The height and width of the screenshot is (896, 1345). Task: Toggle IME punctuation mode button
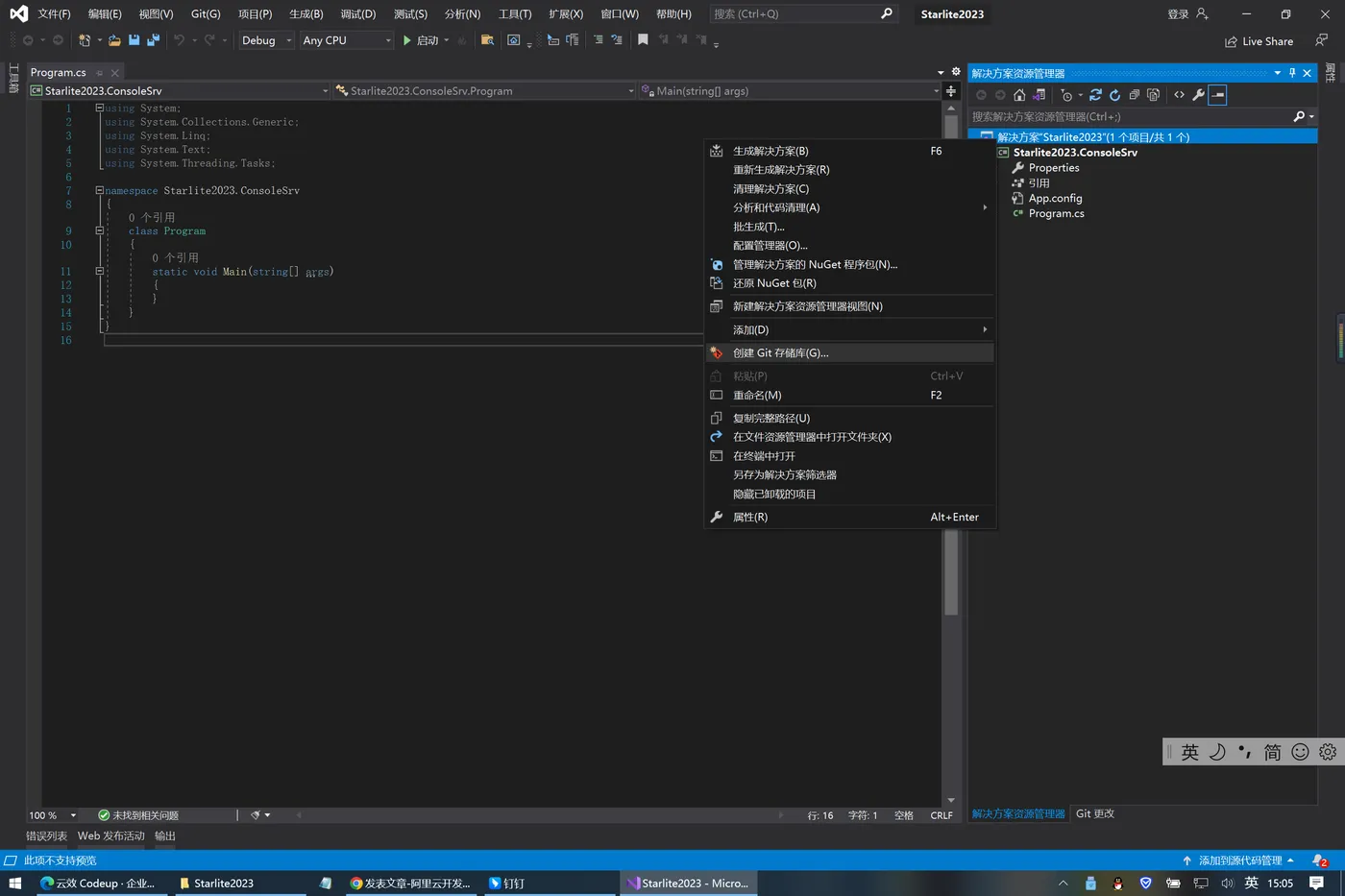(x=1245, y=752)
